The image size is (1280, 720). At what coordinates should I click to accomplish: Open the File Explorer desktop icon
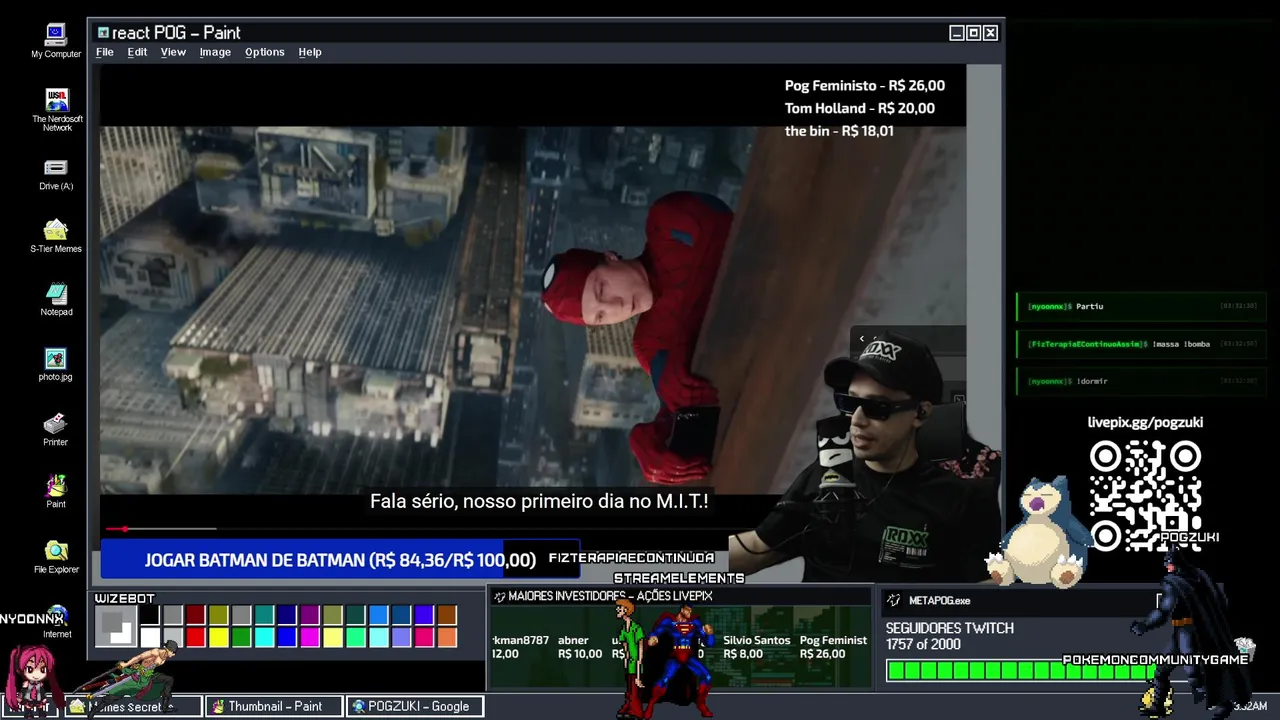coord(56,557)
